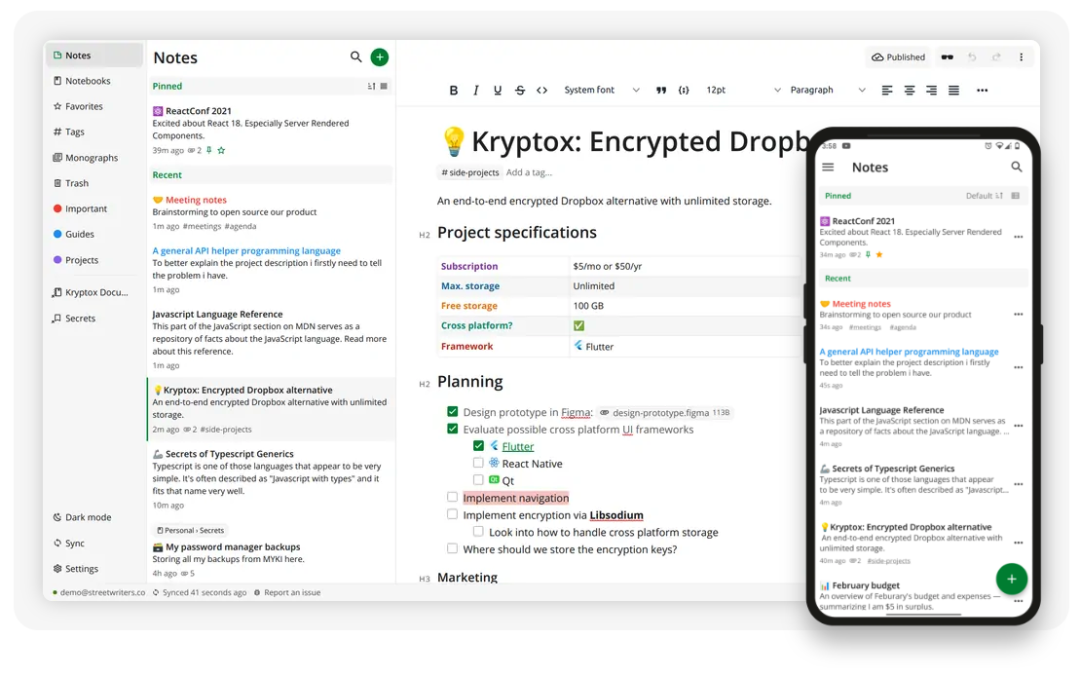Click Sync in the sidebar
The image size is (1080, 677).
tap(94, 543)
